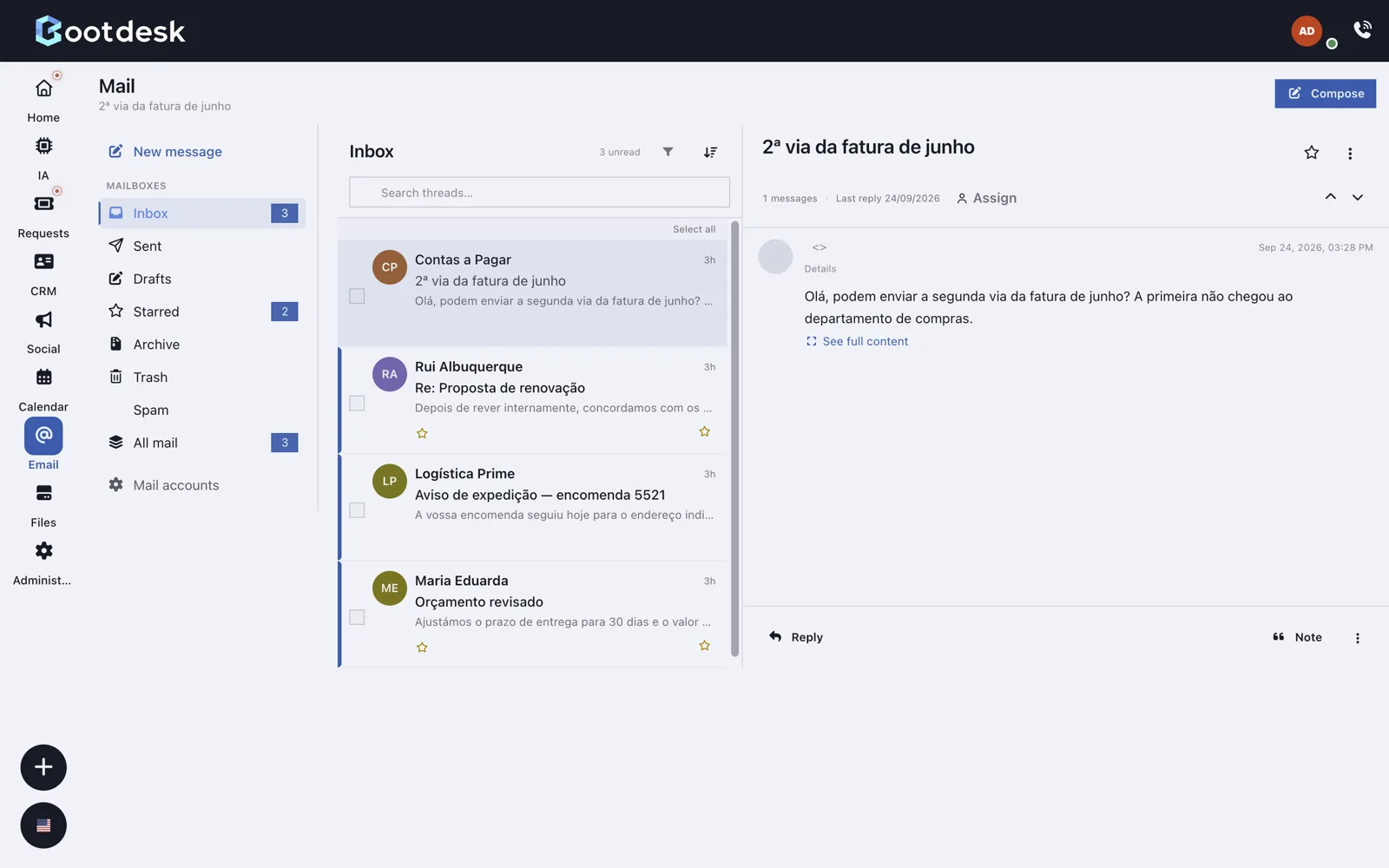Select the Contas a Pagar thread checkbox

pyautogui.click(x=357, y=296)
